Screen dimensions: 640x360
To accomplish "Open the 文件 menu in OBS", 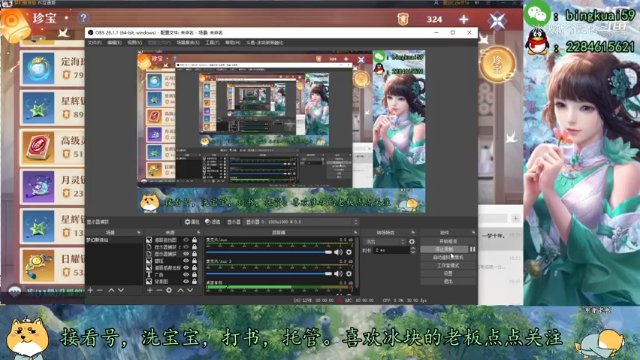I will 94,42.
